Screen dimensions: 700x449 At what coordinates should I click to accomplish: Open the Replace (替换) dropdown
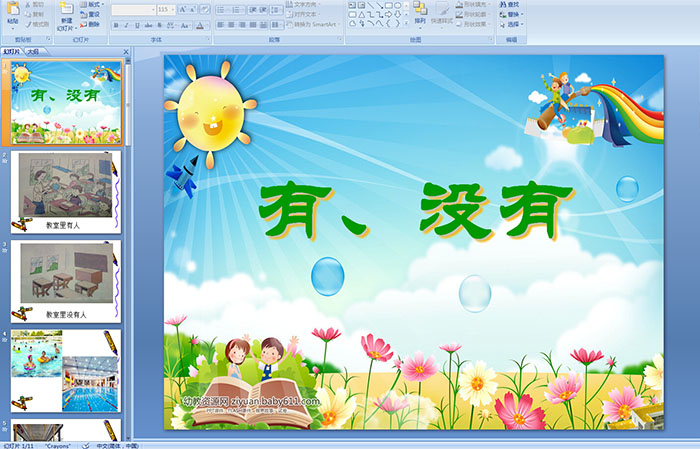click(512, 14)
